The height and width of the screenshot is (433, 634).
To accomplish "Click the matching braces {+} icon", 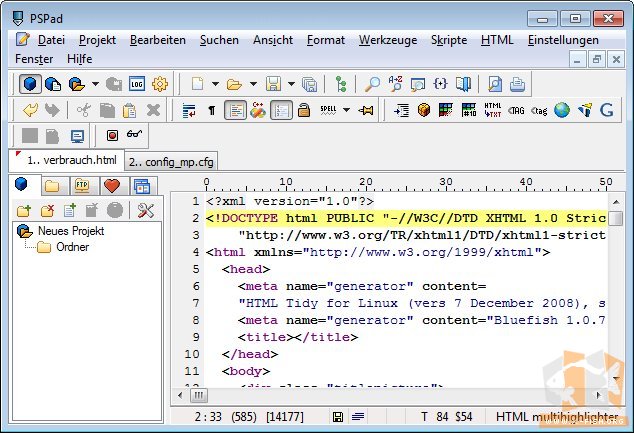I will pos(440,84).
